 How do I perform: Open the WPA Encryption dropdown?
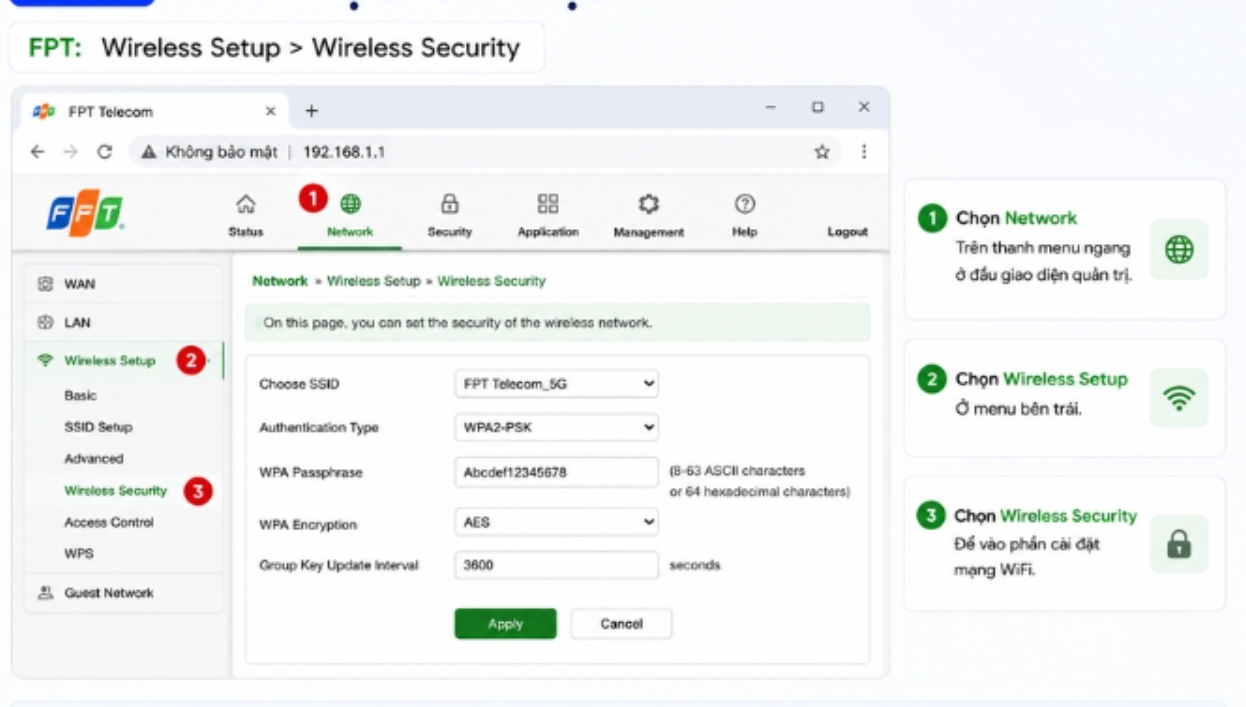[x=556, y=522]
